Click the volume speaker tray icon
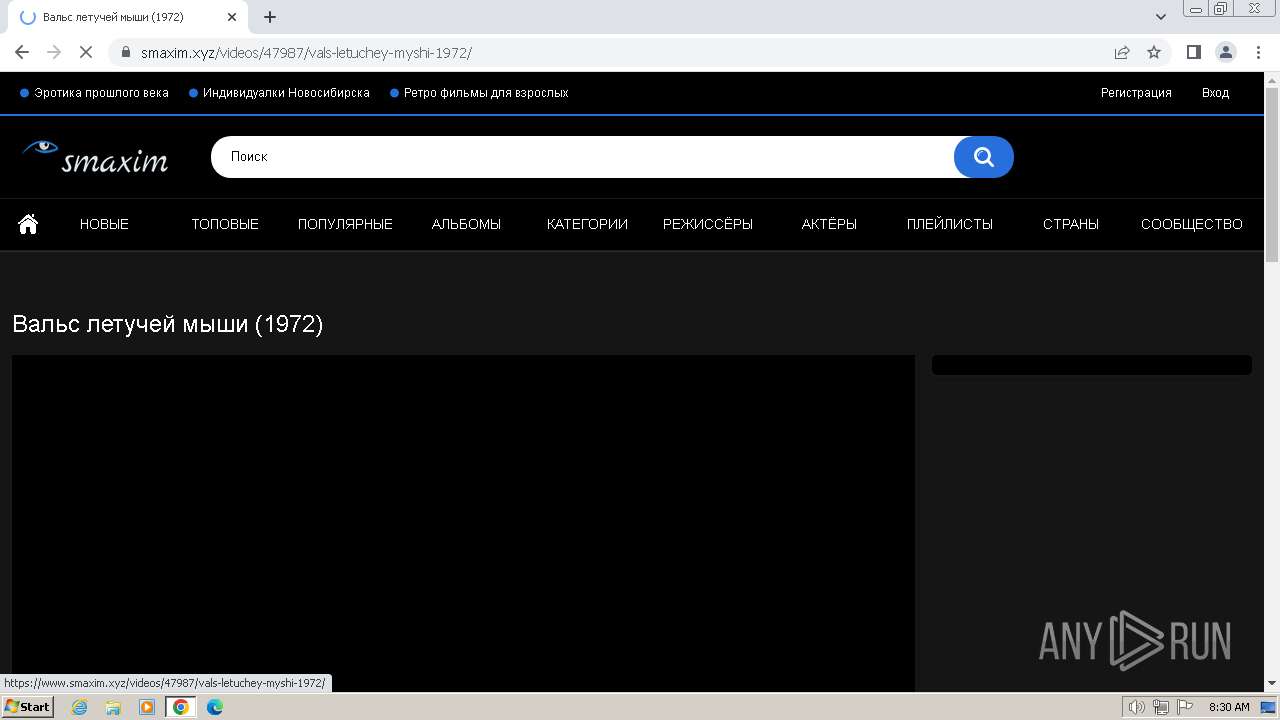 1137,707
